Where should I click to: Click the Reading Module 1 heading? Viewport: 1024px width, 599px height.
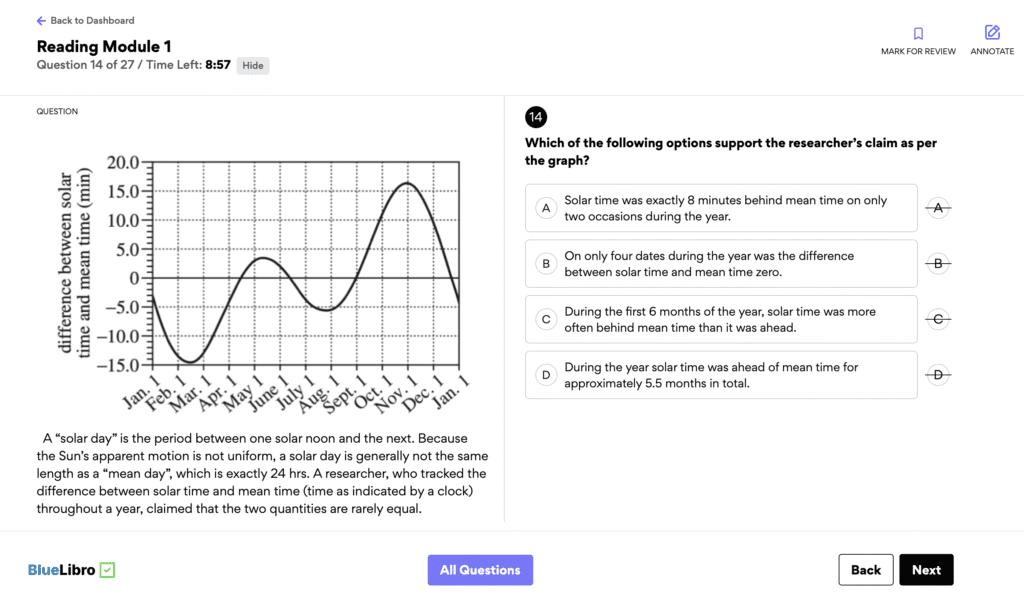[x=104, y=46]
